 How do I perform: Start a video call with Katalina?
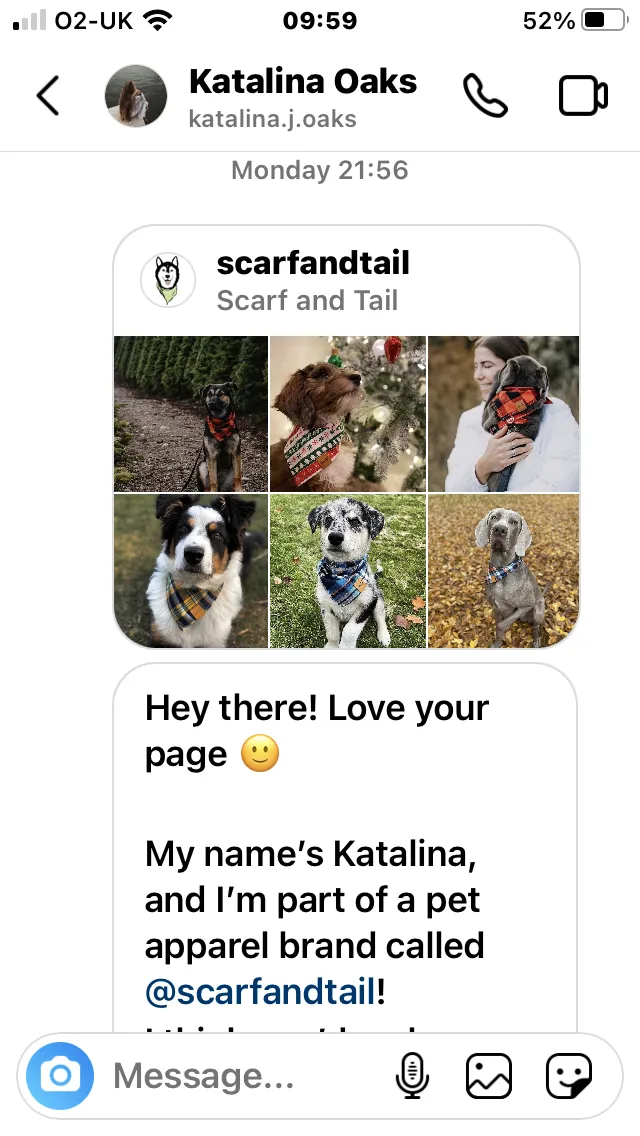coord(583,96)
